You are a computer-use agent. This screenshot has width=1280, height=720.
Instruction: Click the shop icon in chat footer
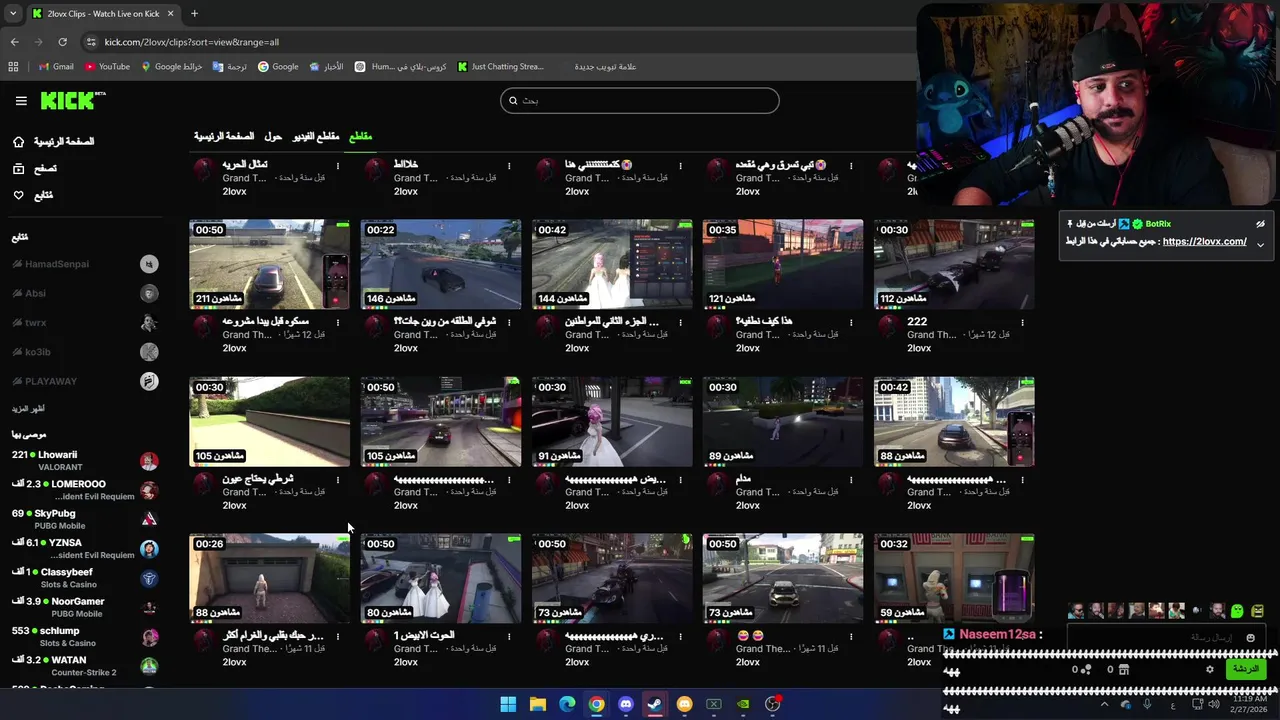[x=1123, y=669]
